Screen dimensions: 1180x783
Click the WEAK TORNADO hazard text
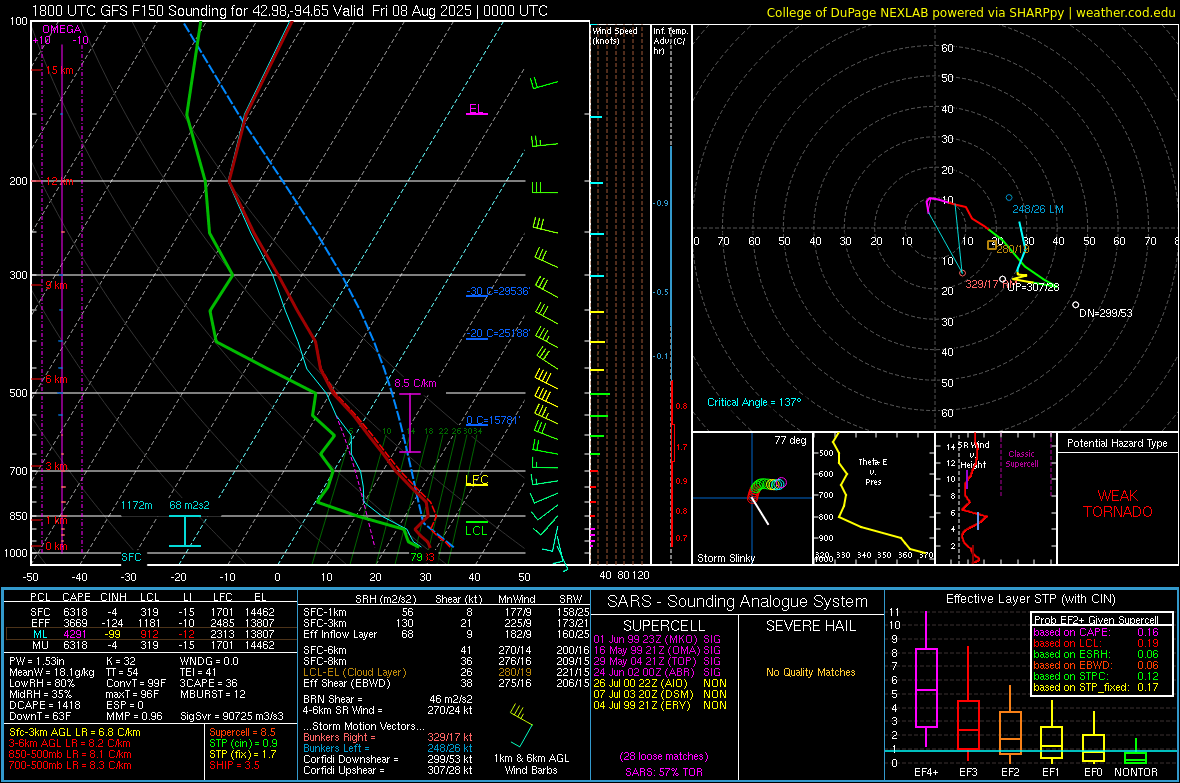1118,504
